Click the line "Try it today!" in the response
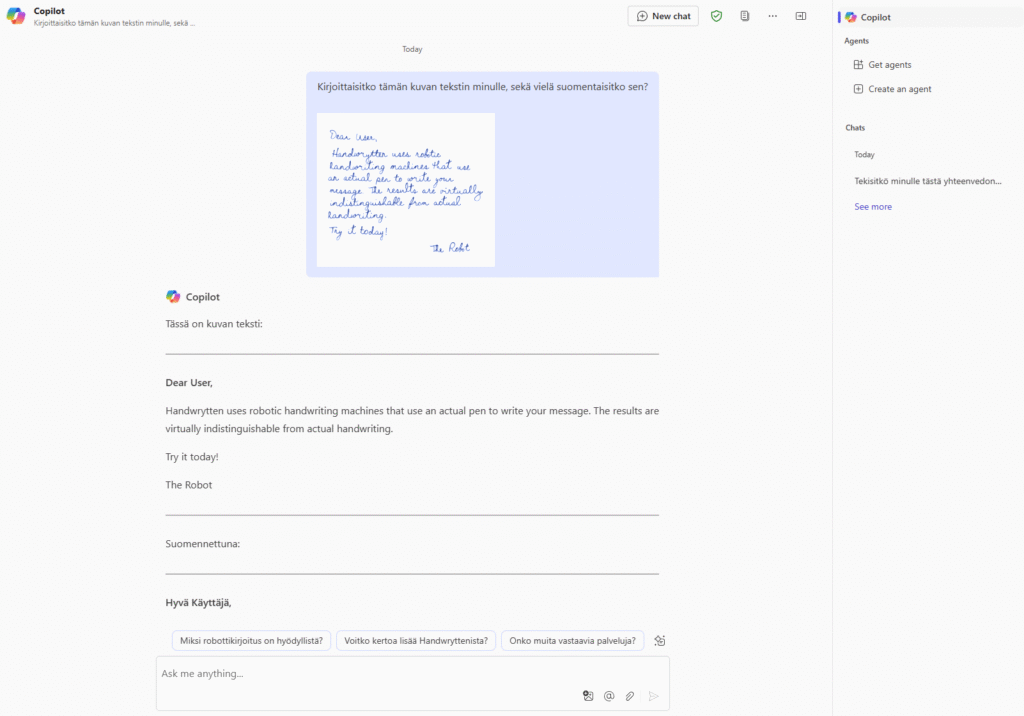The image size is (1024, 716). coord(191,457)
